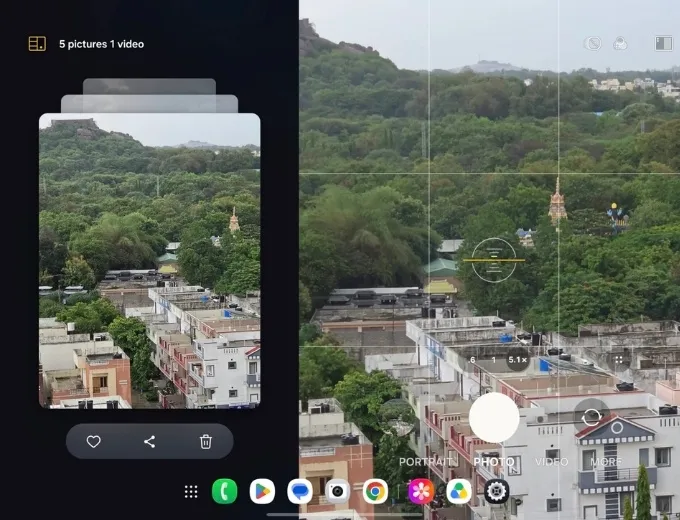680x520 pixels.
Task: Open the latest captured photo preview
Action: click(150, 261)
